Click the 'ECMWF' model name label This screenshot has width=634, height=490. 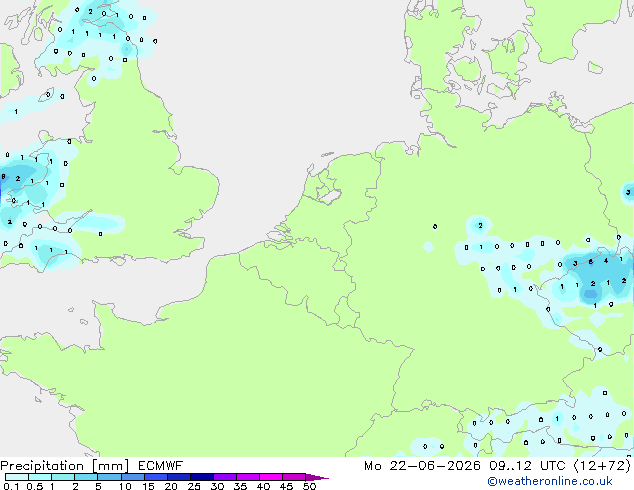pyautogui.click(x=161, y=466)
